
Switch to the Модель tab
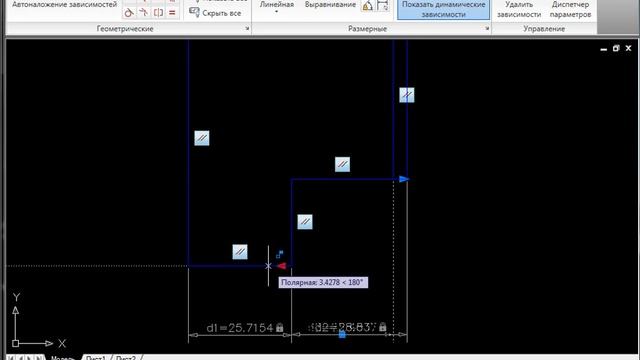[62, 358]
